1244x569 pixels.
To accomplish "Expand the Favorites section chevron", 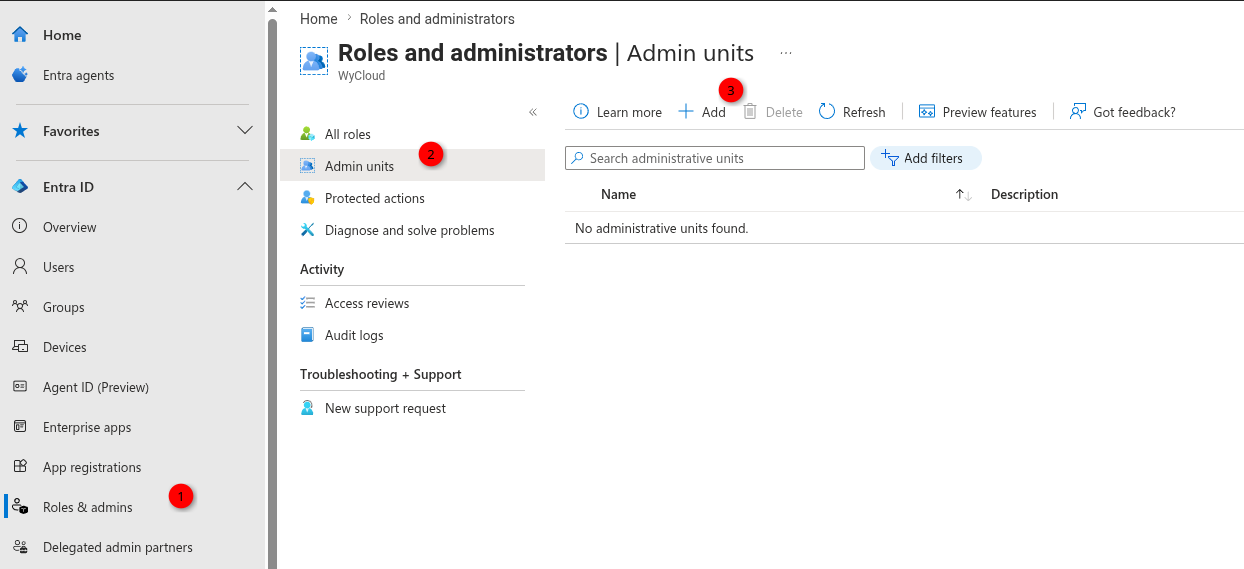I will [x=245, y=131].
